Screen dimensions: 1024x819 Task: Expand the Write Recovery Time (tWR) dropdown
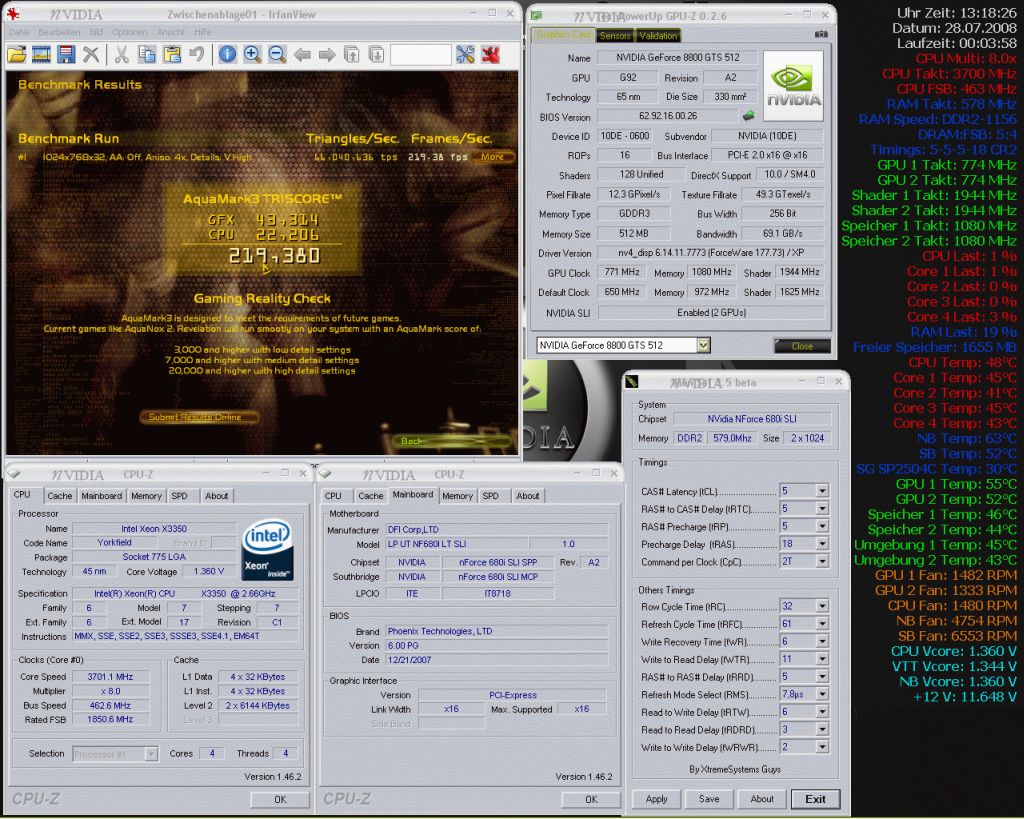(822, 641)
